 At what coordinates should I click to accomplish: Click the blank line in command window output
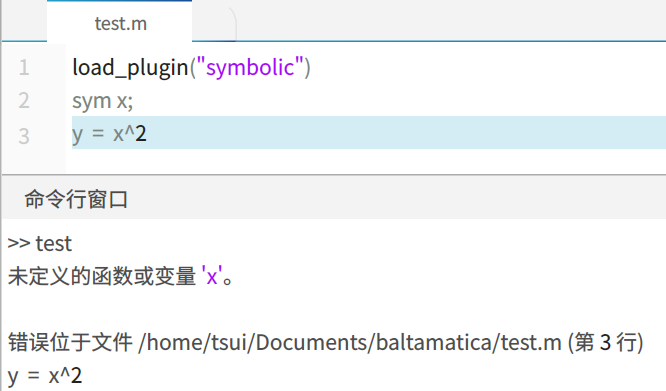(334, 309)
